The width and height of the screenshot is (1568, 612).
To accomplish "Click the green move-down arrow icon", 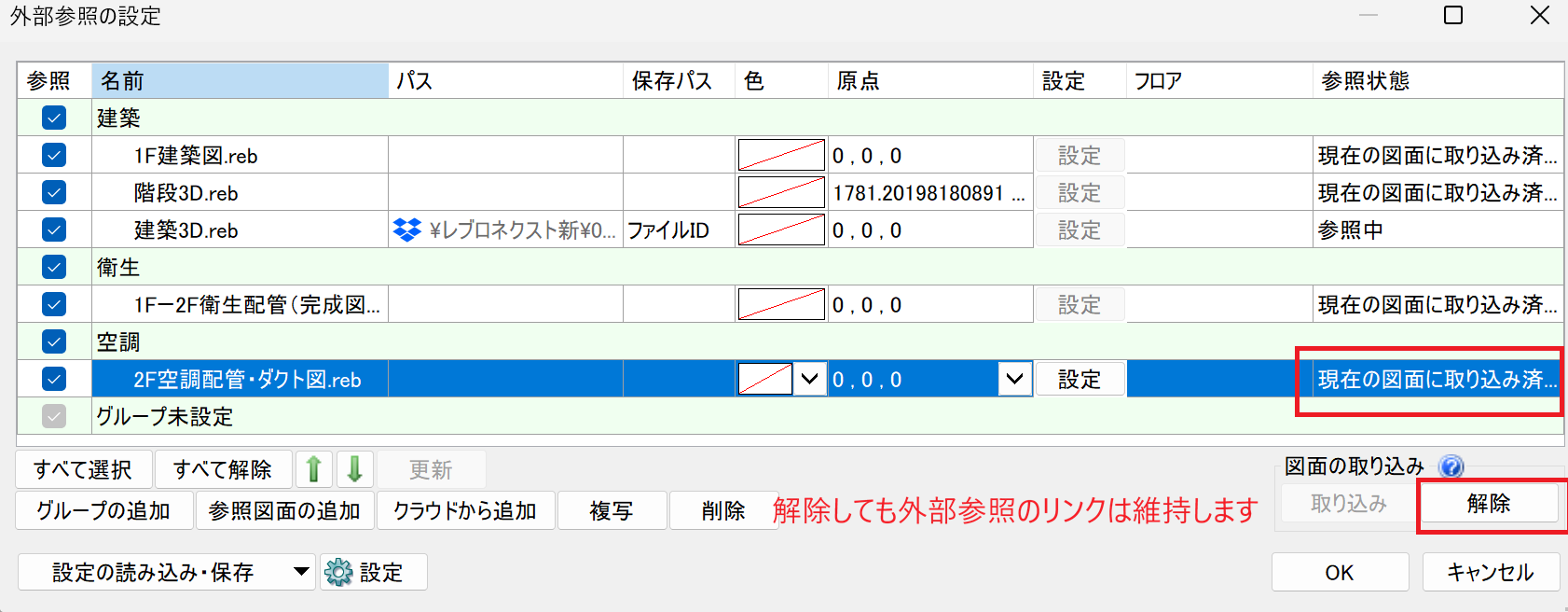I will pyautogui.click(x=354, y=469).
